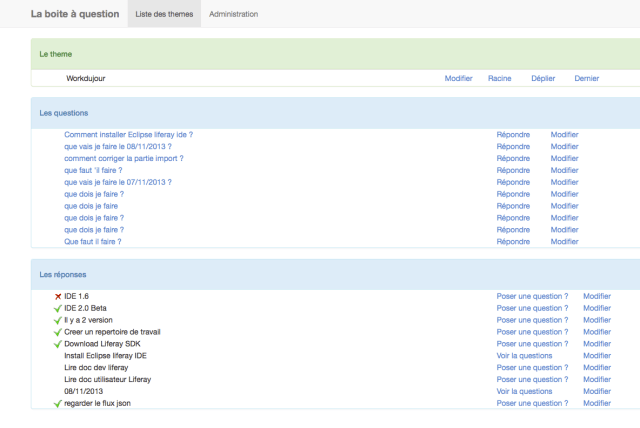Click Voir la questions for 08/11/2013 response
The image size is (640, 428).
point(524,391)
